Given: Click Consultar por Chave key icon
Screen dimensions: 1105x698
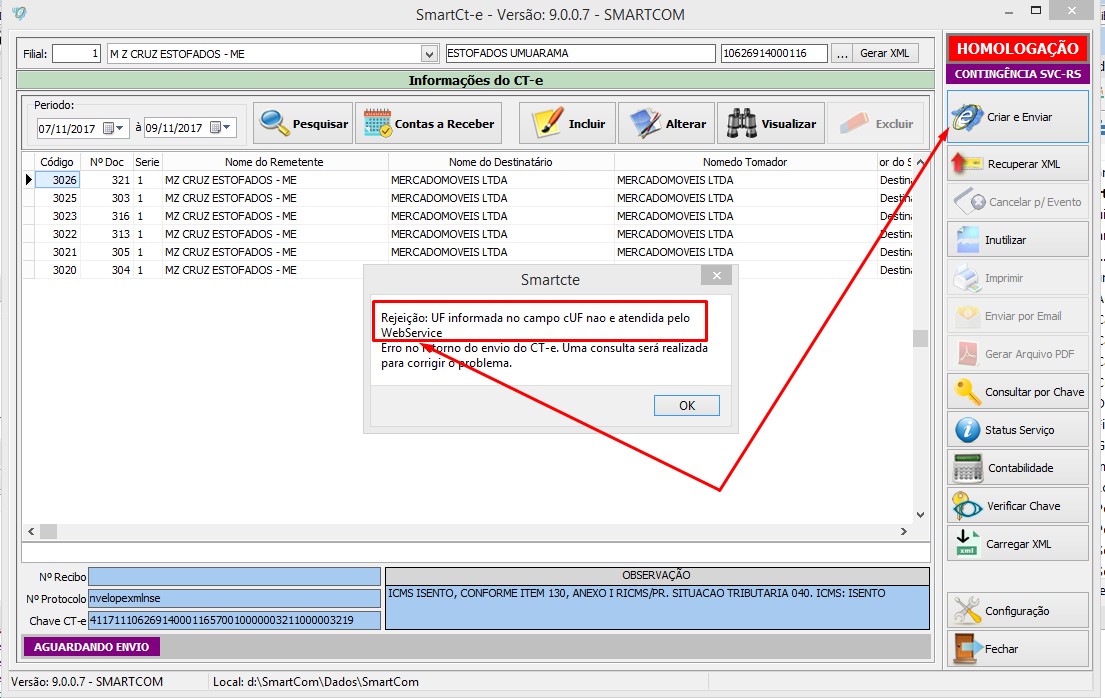Looking at the screenshot, I should point(968,392).
